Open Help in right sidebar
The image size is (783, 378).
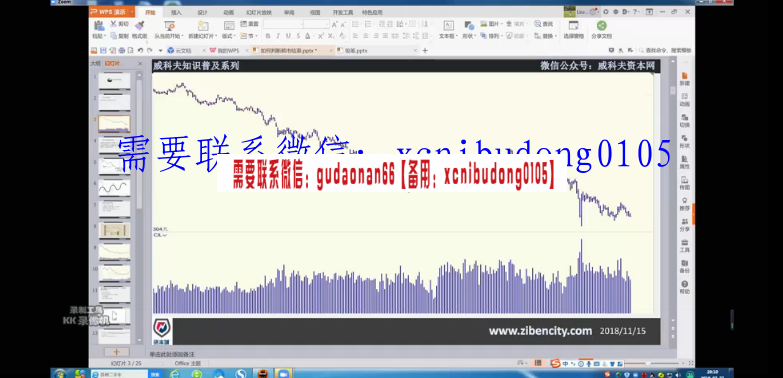685,287
